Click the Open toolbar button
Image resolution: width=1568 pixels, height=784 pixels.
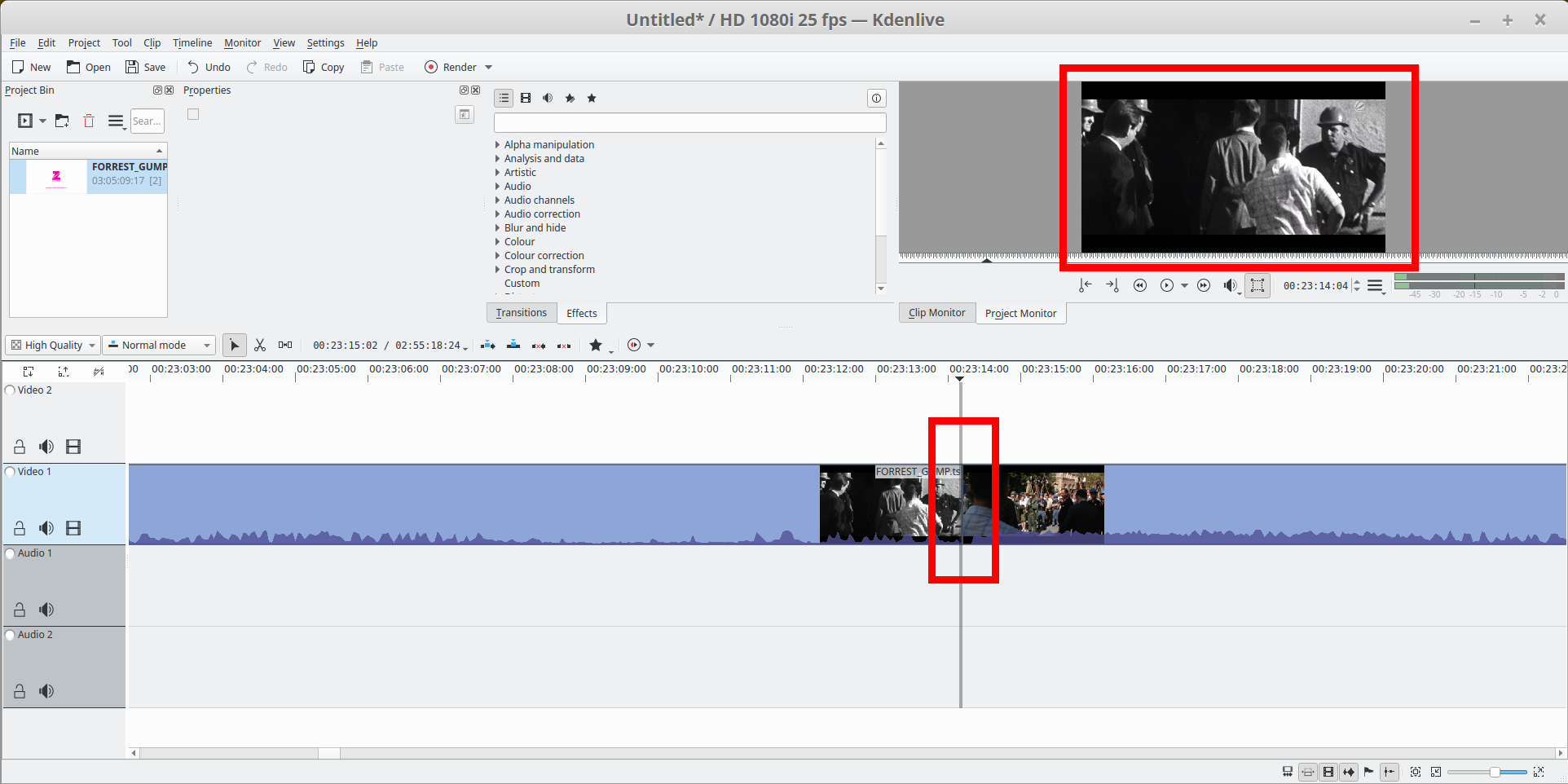point(89,68)
